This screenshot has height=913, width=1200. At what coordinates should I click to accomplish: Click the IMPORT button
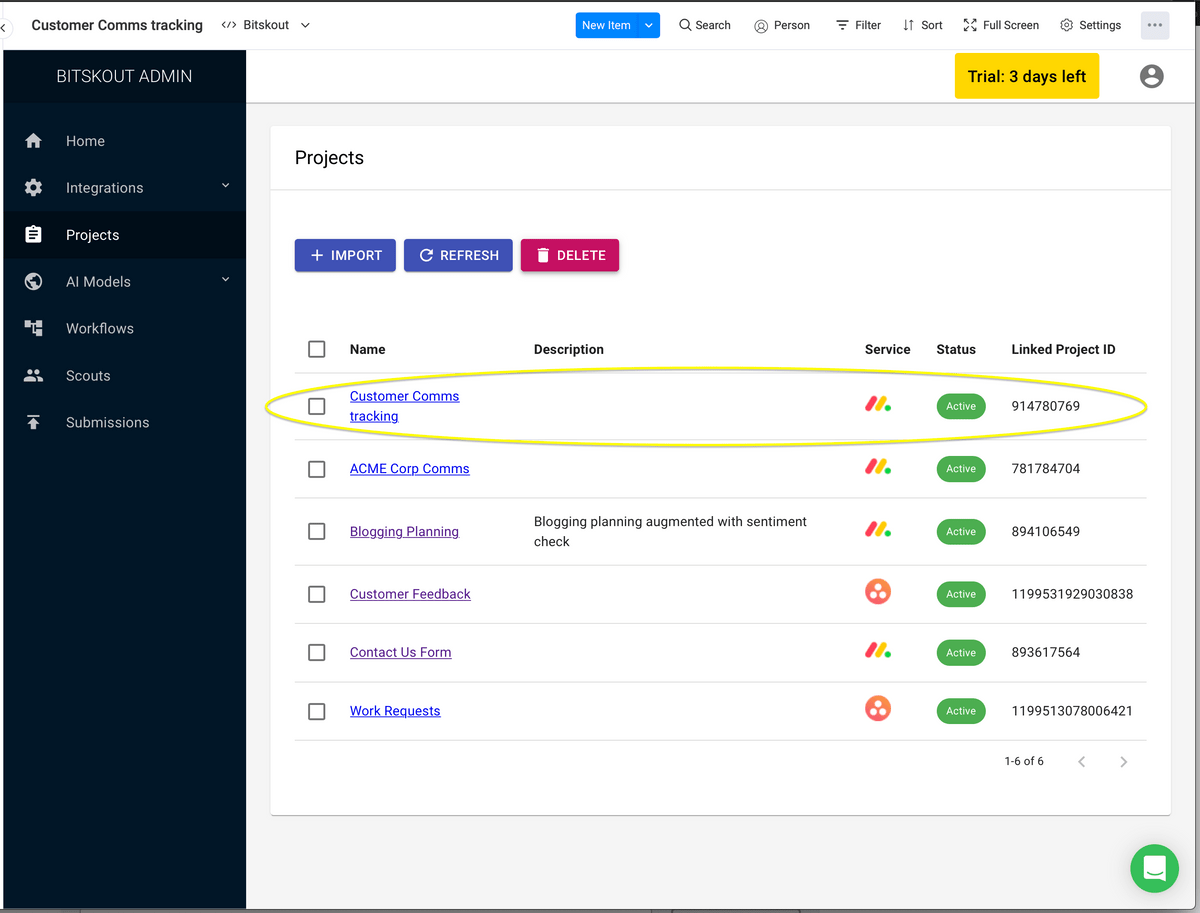click(345, 255)
